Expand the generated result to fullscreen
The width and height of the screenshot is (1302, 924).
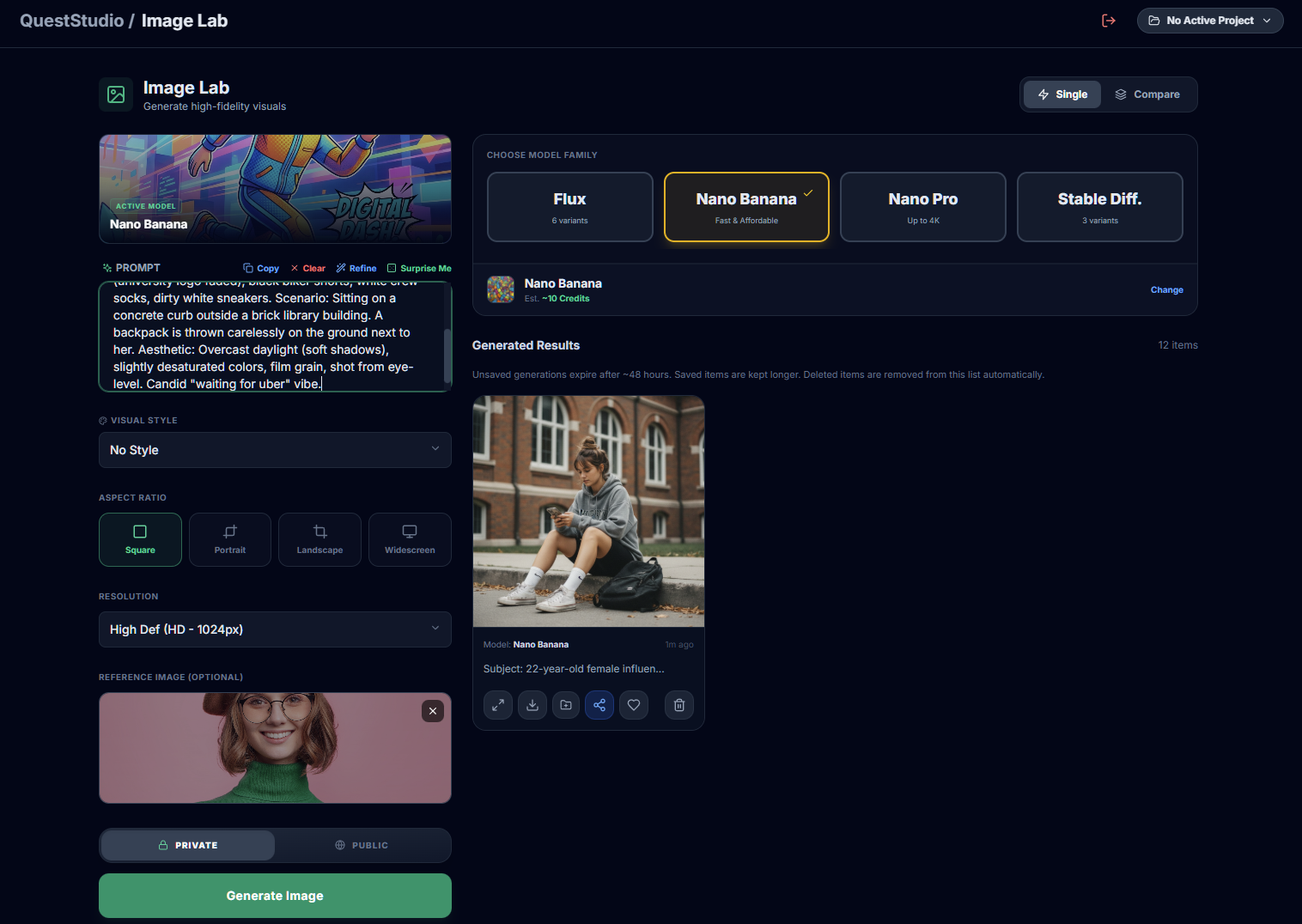point(498,705)
